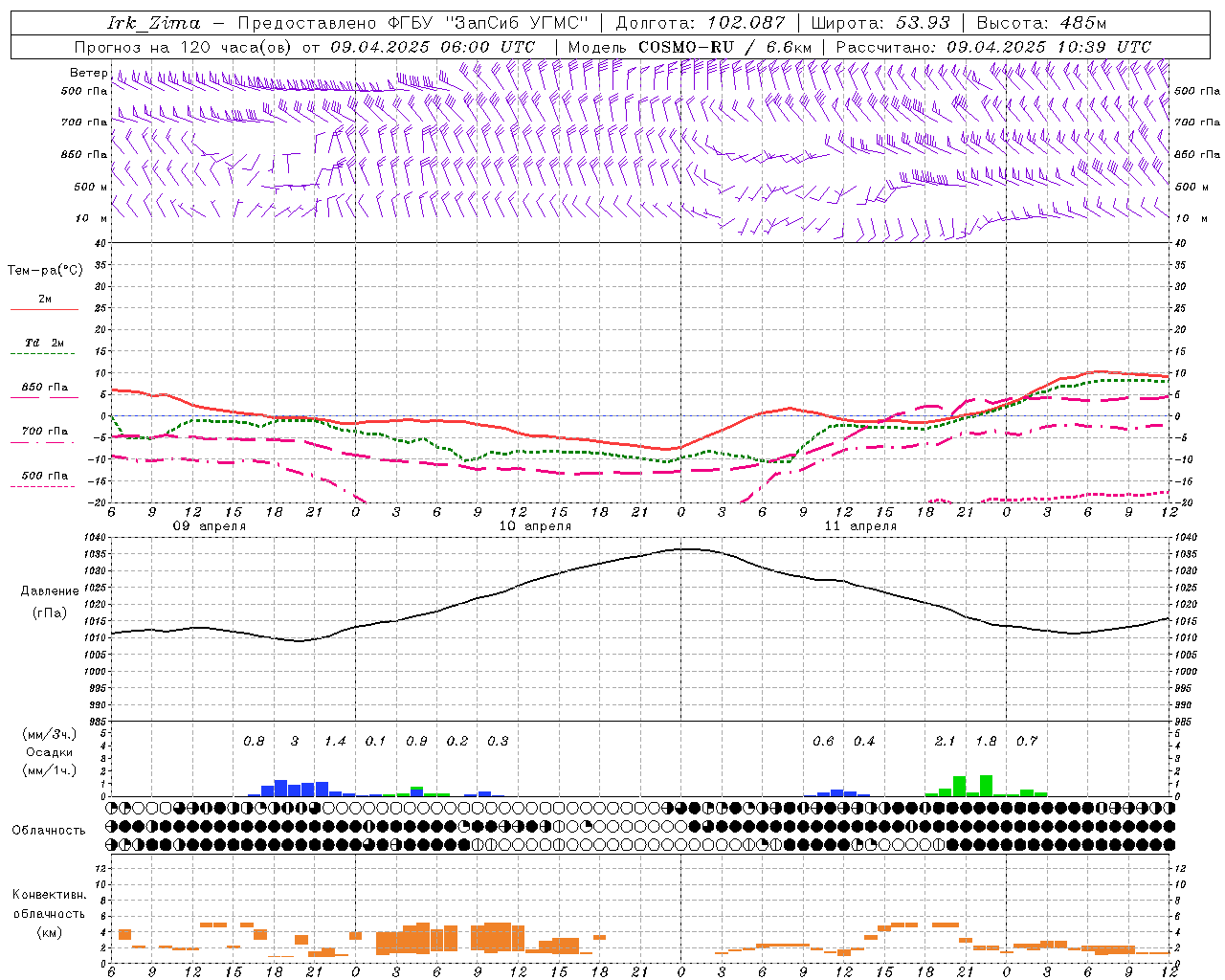Image resolution: width=1225 pixels, height=980 pixels.
Task: Click the "0.6" three-hour precipitation value
Action: pos(823,742)
